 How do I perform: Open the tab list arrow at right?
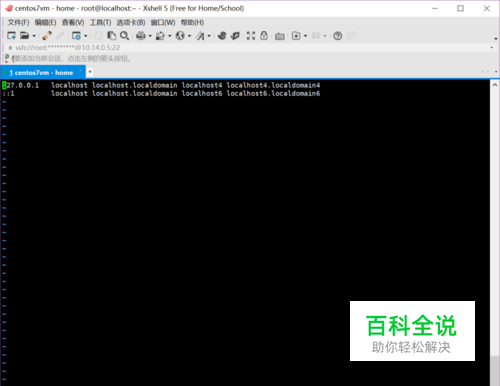[x=496, y=72]
